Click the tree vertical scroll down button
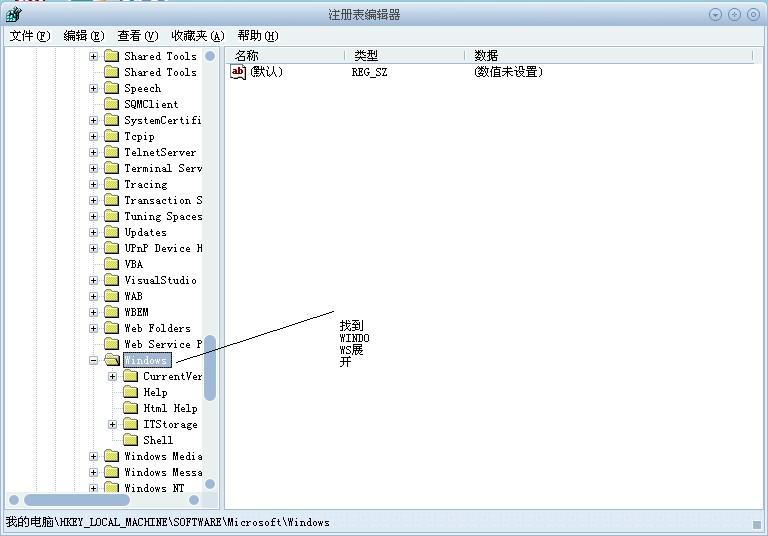Viewport: 768px width, 536px height. (210, 484)
